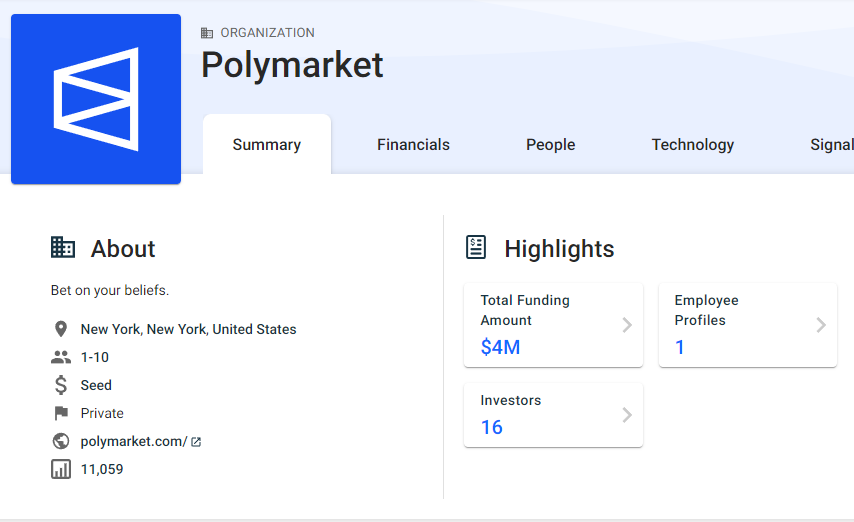The height and width of the screenshot is (522, 854).
Task: Open the Financials tab
Action: 413,145
